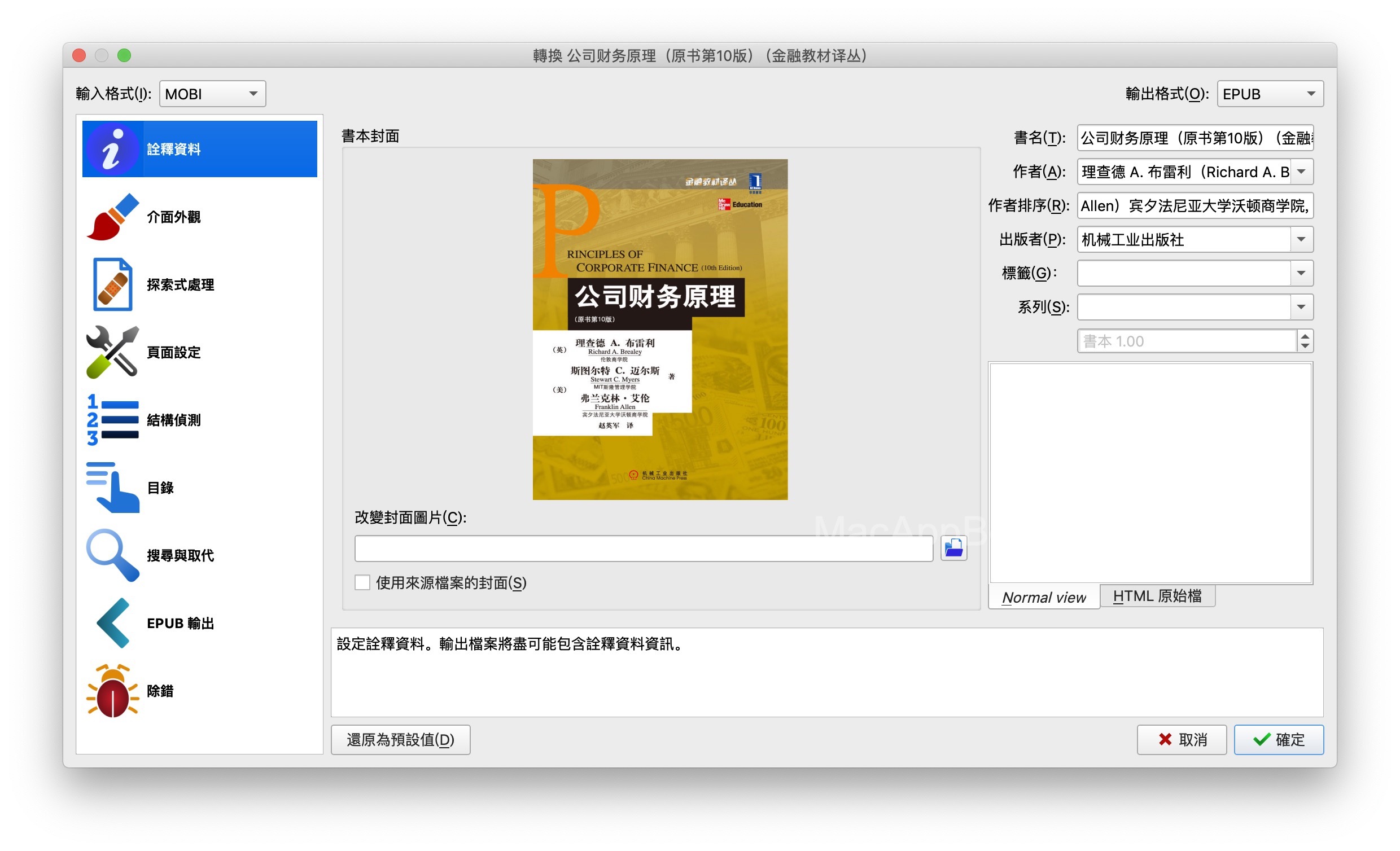Close the conversion dialog window
The image size is (1400, 851).
[x=79, y=55]
